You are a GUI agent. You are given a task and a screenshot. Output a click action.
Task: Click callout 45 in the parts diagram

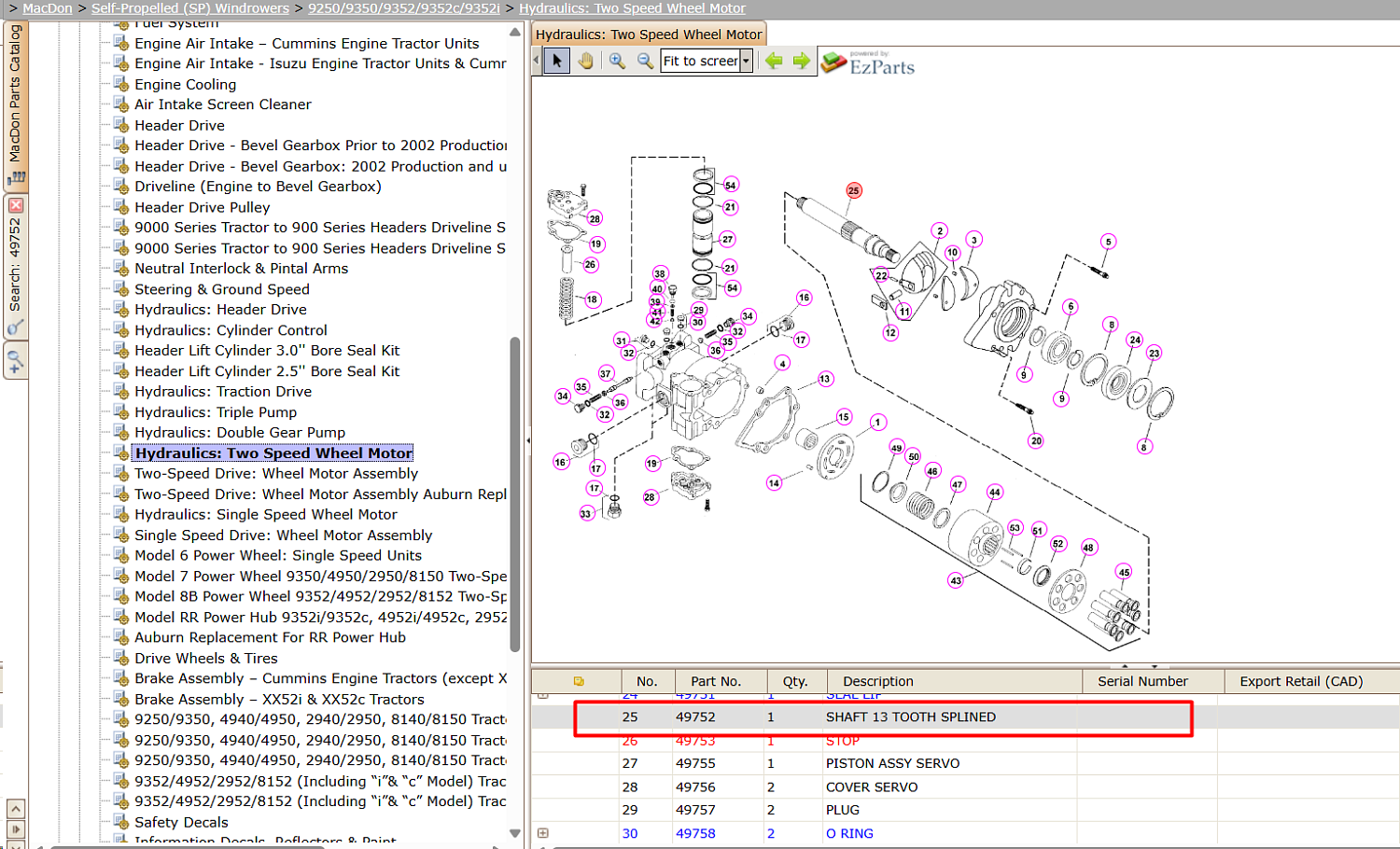click(1124, 572)
